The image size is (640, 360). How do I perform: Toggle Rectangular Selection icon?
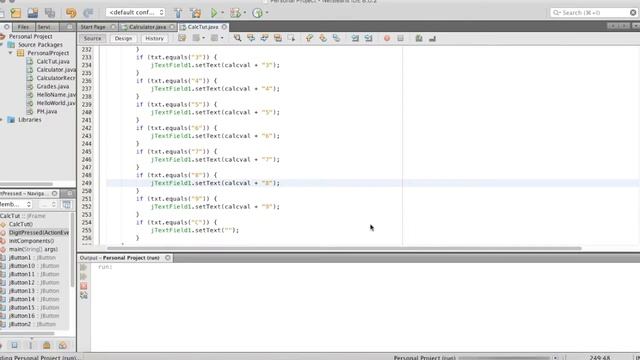(291, 38)
